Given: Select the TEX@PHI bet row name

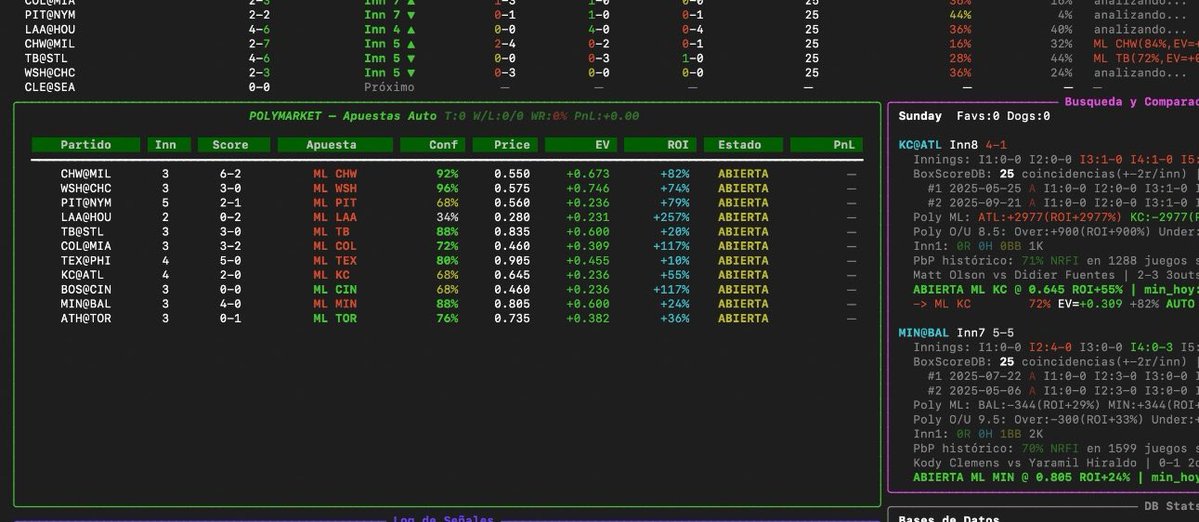Looking at the screenshot, I should (86, 261).
